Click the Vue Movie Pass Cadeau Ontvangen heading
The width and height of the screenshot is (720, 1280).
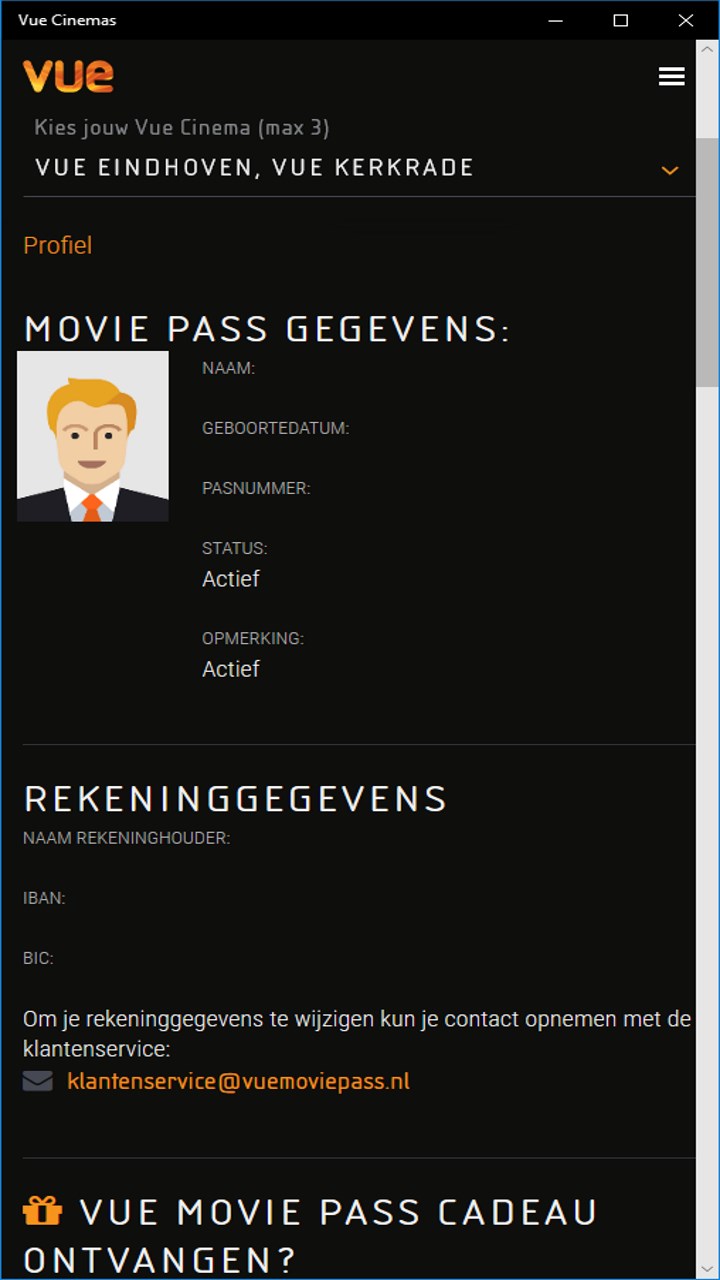(310, 1235)
